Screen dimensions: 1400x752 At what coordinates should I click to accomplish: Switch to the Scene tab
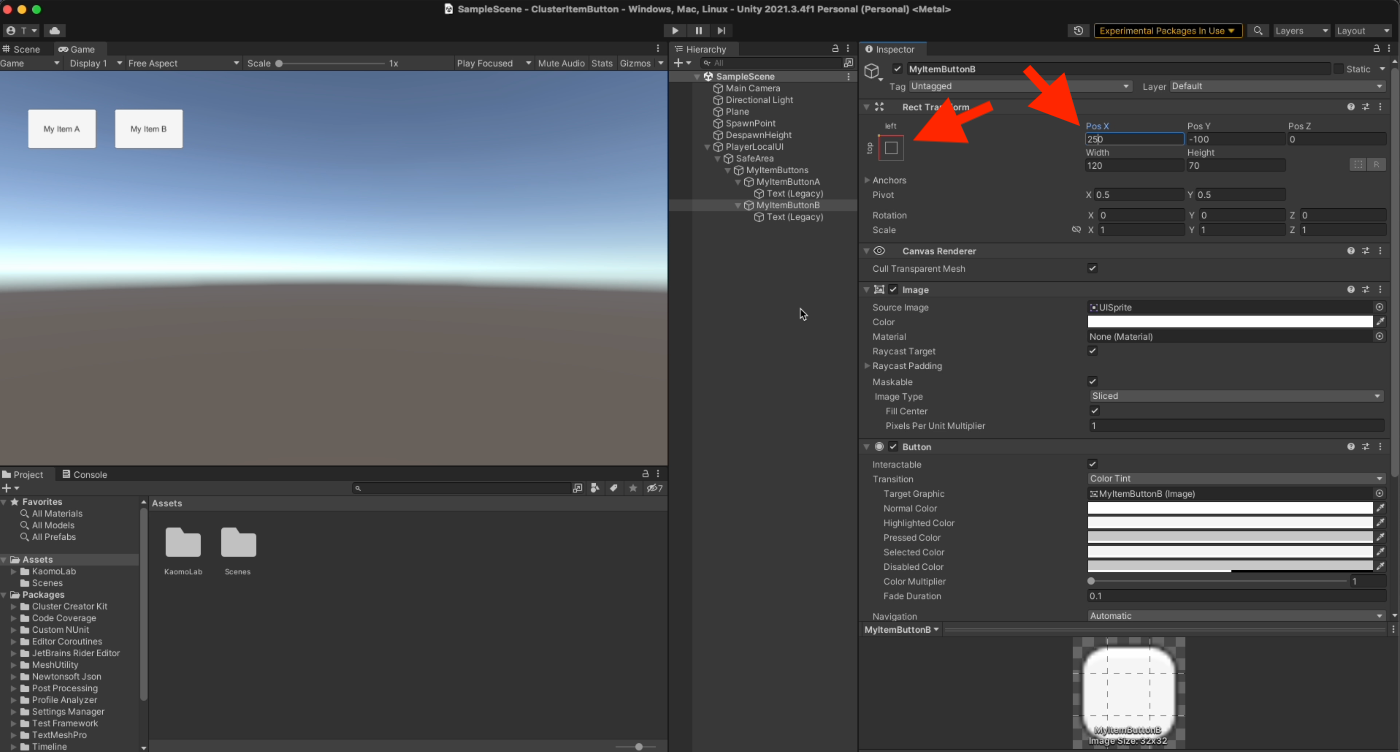pyautogui.click(x=22, y=49)
